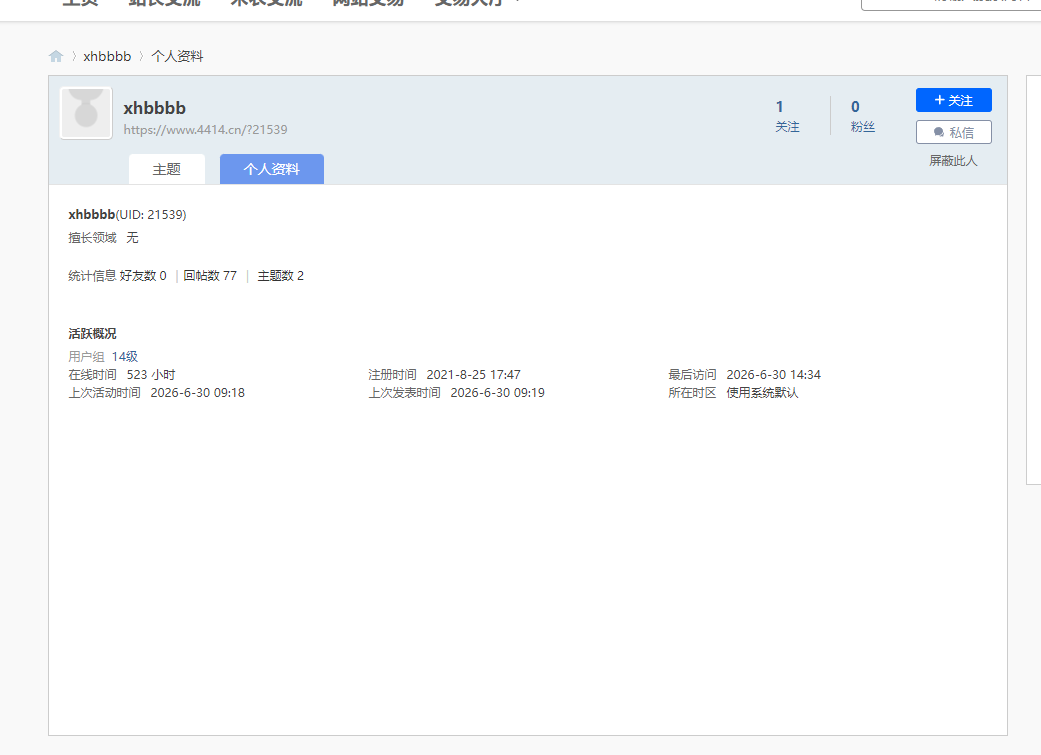The width and height of the screenshot is (1041, 755).
Task: Switch to the 主题 tab
Action: (x=167, y=169)
